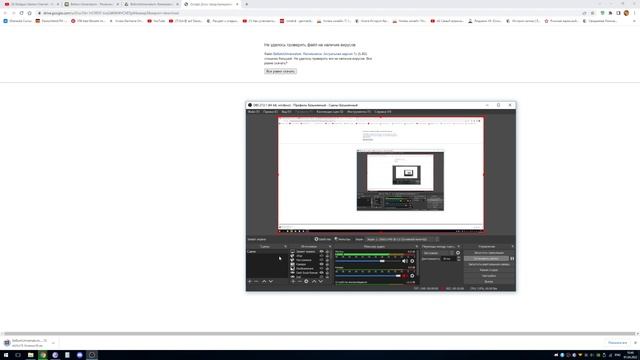Open source properties via the gear under Sources
The width and height of the screenshot is (640, 360).
coord(306,281)
